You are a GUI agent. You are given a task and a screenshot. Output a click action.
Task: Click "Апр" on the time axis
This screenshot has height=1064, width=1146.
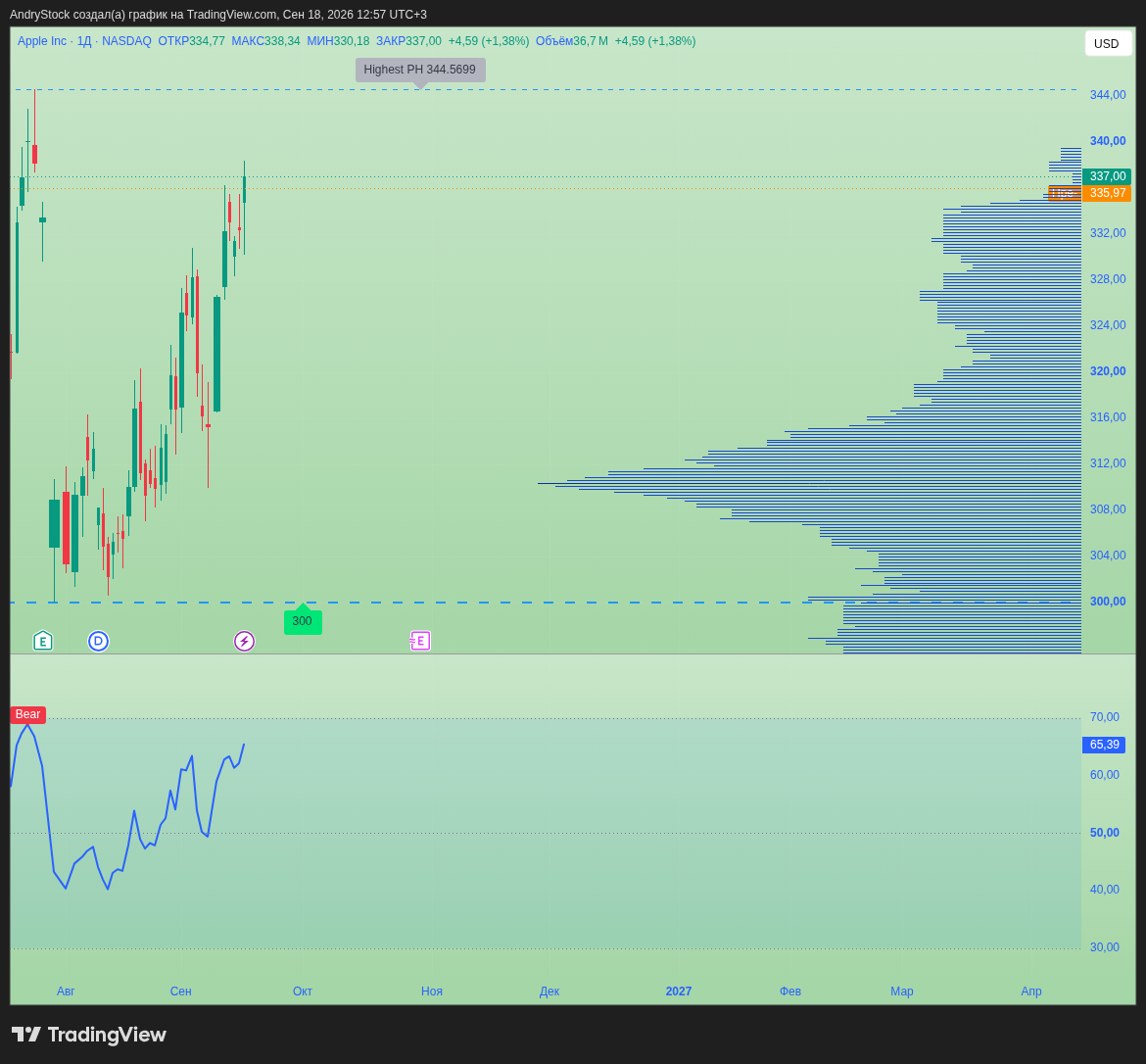pyautogui.click(x=1031, y=991)
